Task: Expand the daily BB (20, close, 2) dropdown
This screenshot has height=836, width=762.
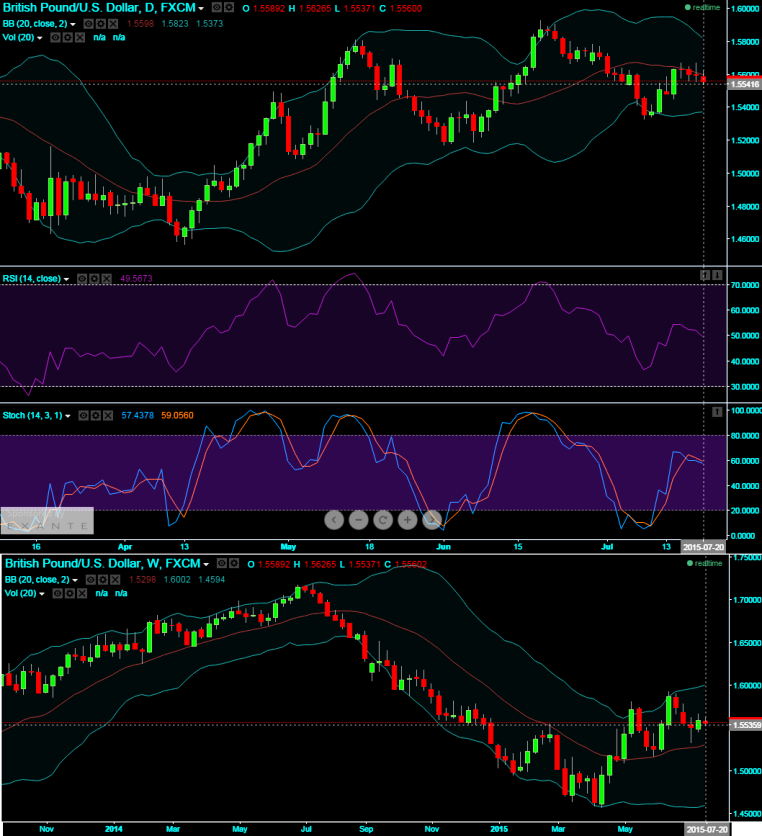Action: [x=73, y=25]
